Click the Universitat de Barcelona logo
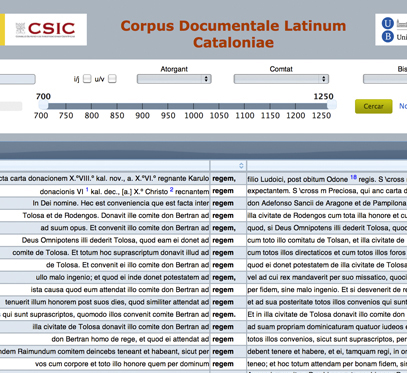 coord(391,30)
